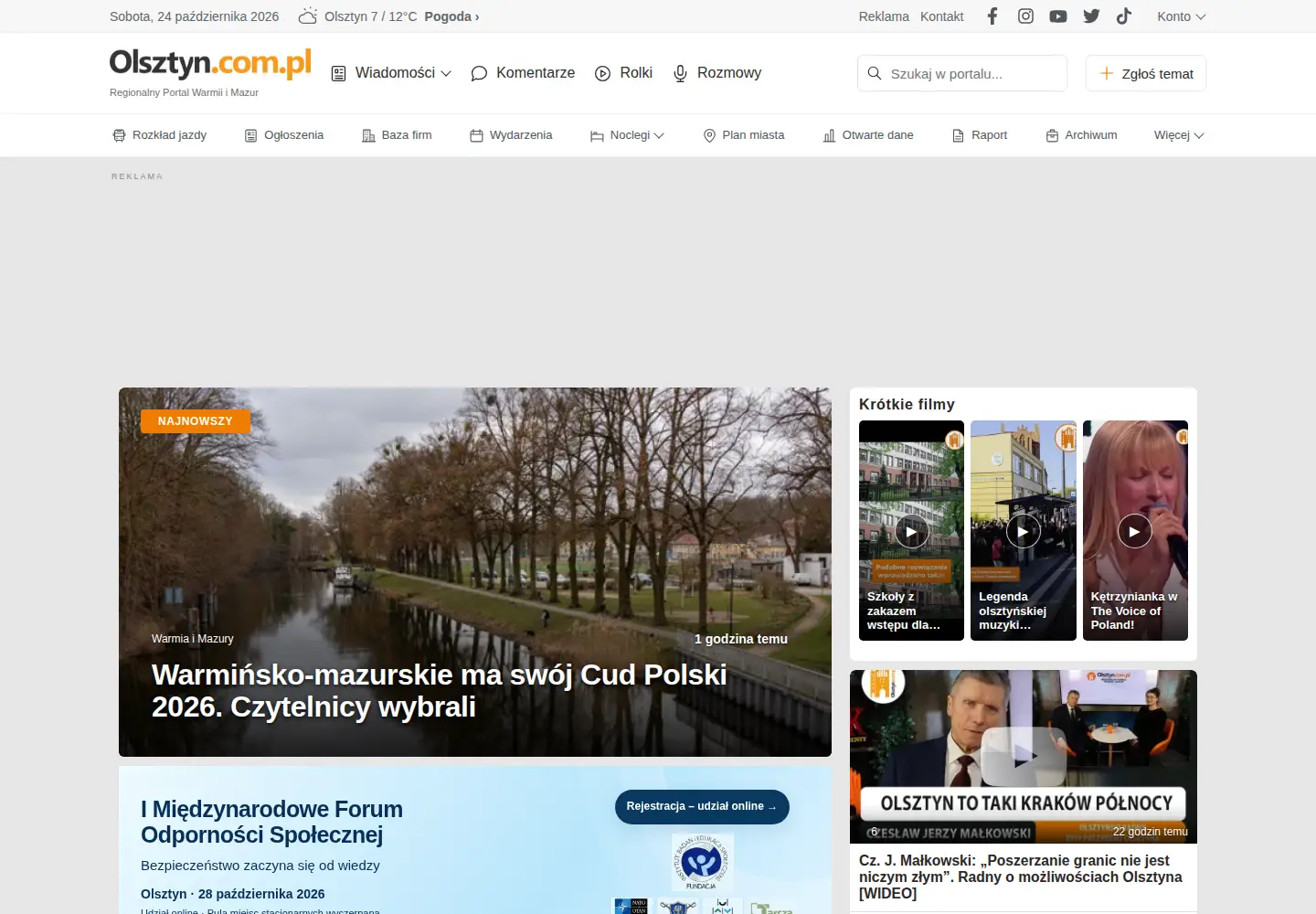1316x914 pixels.
Task: Expand the Więcej menu
Action: coord(1179,135)
